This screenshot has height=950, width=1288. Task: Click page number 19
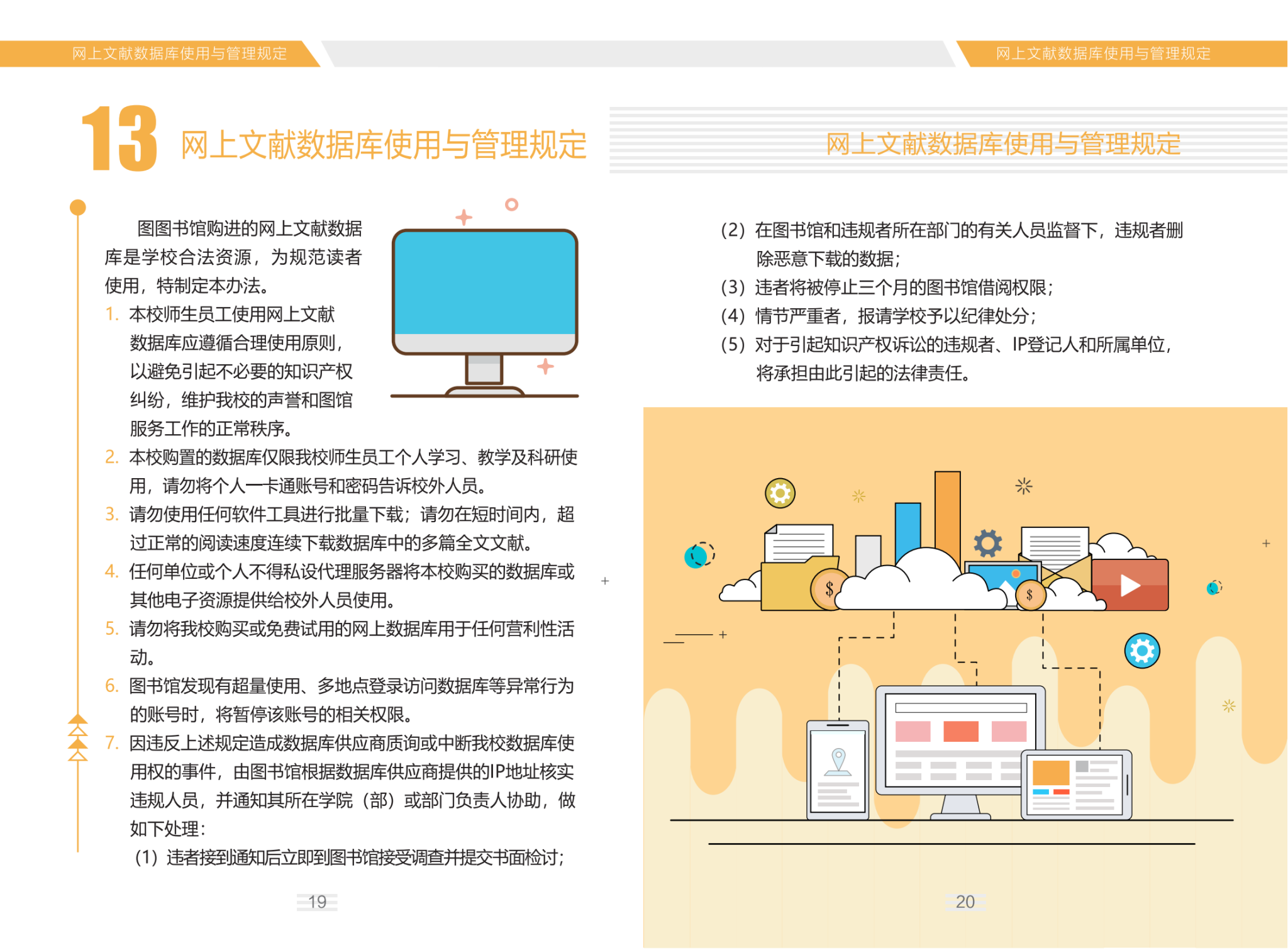(317, 902)
